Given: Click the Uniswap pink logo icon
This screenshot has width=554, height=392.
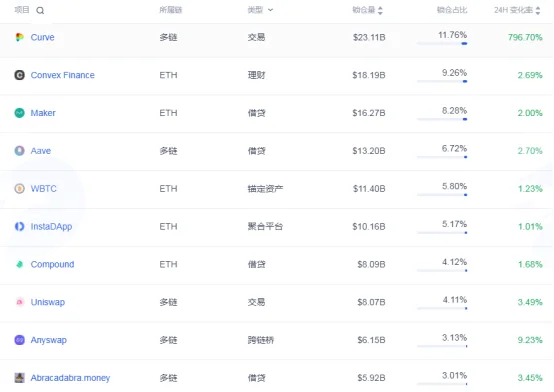Looking at the screenshot, I should [x=19, y=302].
